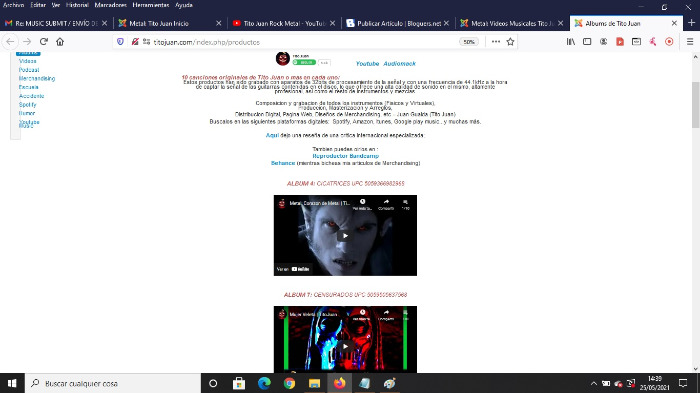Show sidebars via the toolbar icon
The image size is (700, 393).
[587, 42]
